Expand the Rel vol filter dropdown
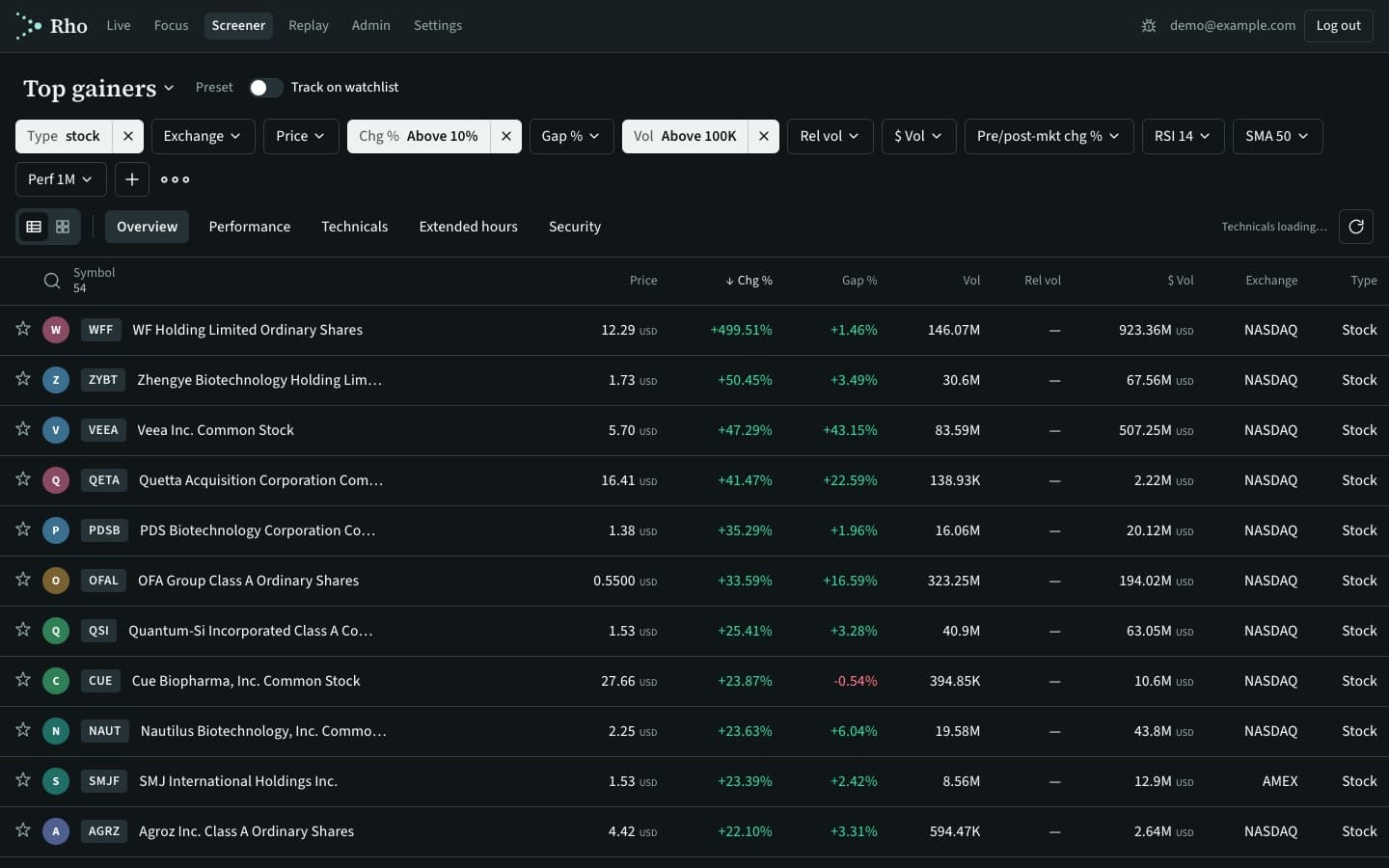The width and height of the screenshot is (1389, 868). point(831,136)
